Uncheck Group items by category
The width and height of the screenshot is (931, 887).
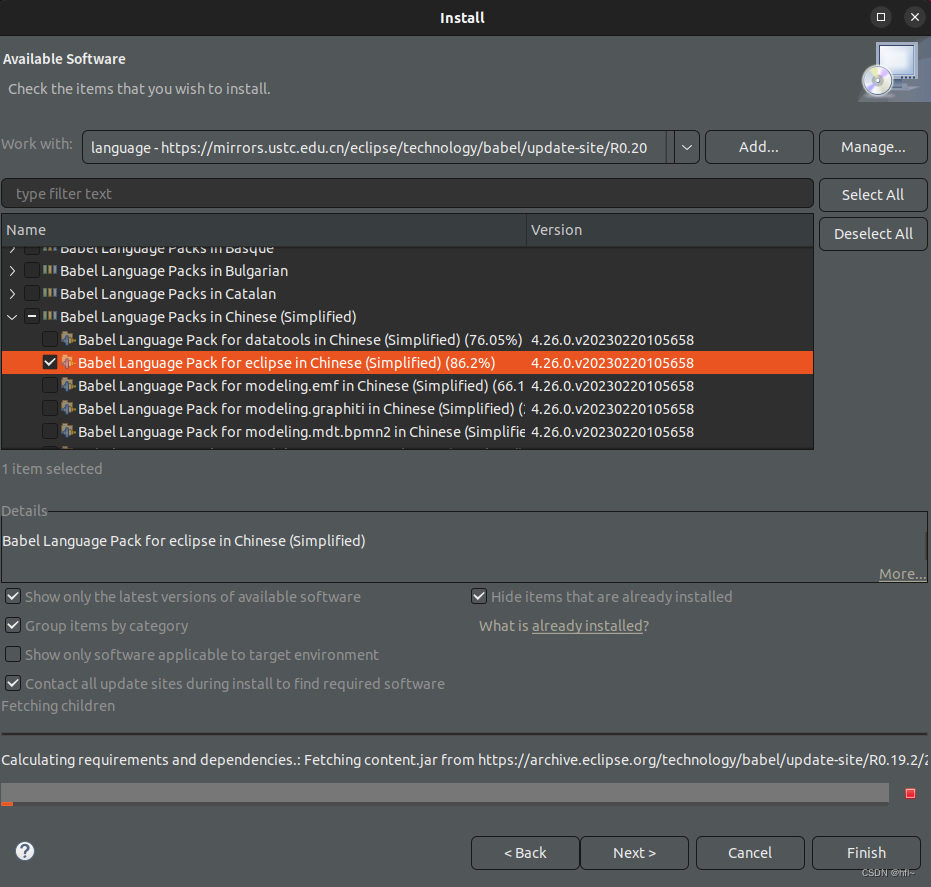[x=13, y=625]
